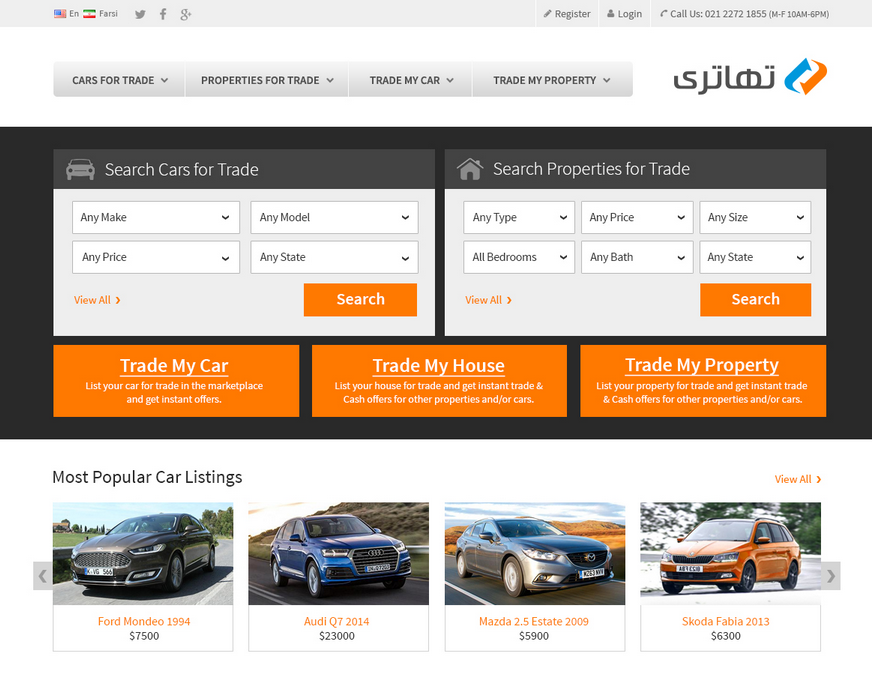Viewport: 872px width, 681px height.
Task: Open the Google Plus social icon
Action: click(186, 14)
